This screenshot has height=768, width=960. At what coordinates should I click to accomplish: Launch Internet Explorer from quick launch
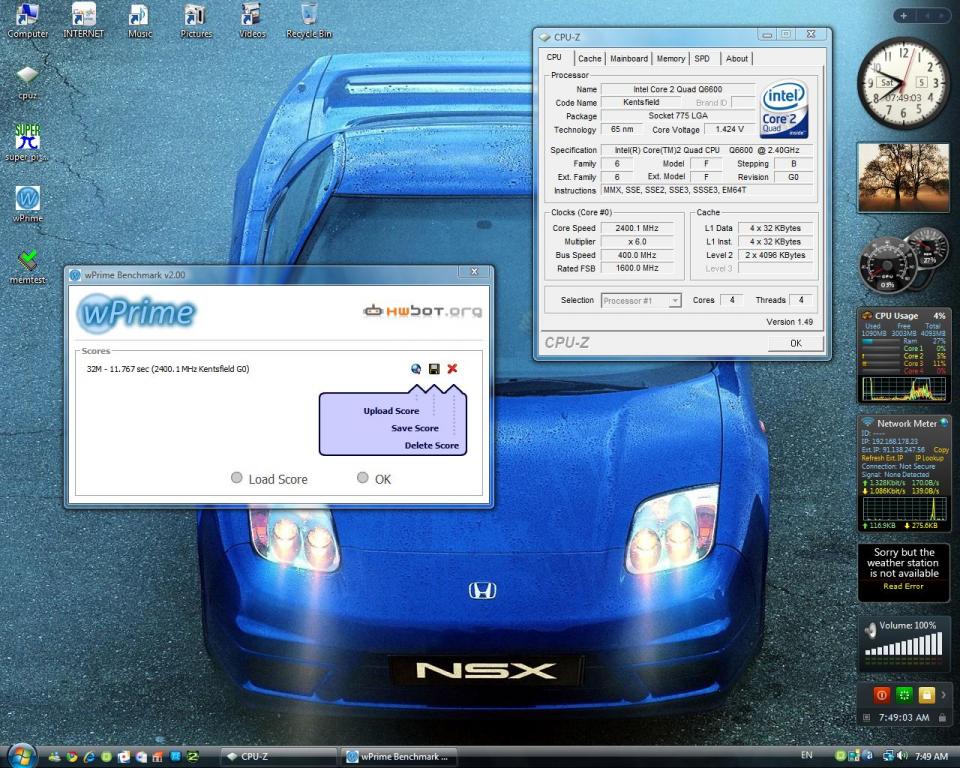pyautogui.click(x=89, y=757)
